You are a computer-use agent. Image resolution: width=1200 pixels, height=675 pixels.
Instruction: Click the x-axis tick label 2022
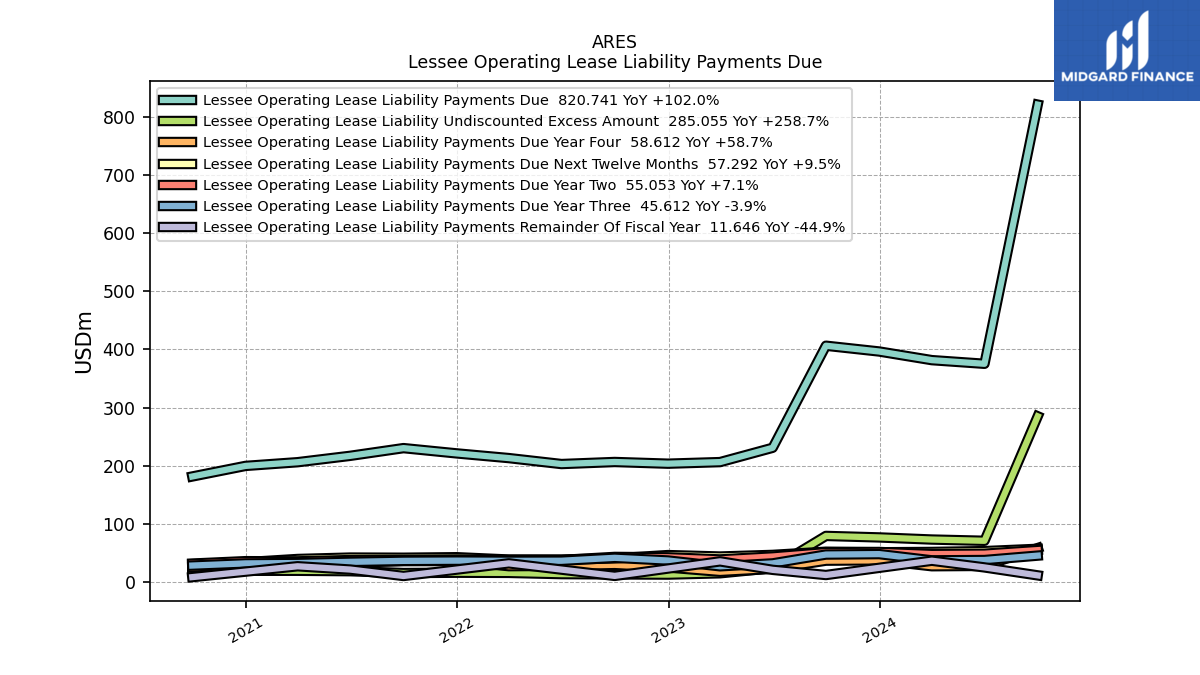click(x=457, y=630)
